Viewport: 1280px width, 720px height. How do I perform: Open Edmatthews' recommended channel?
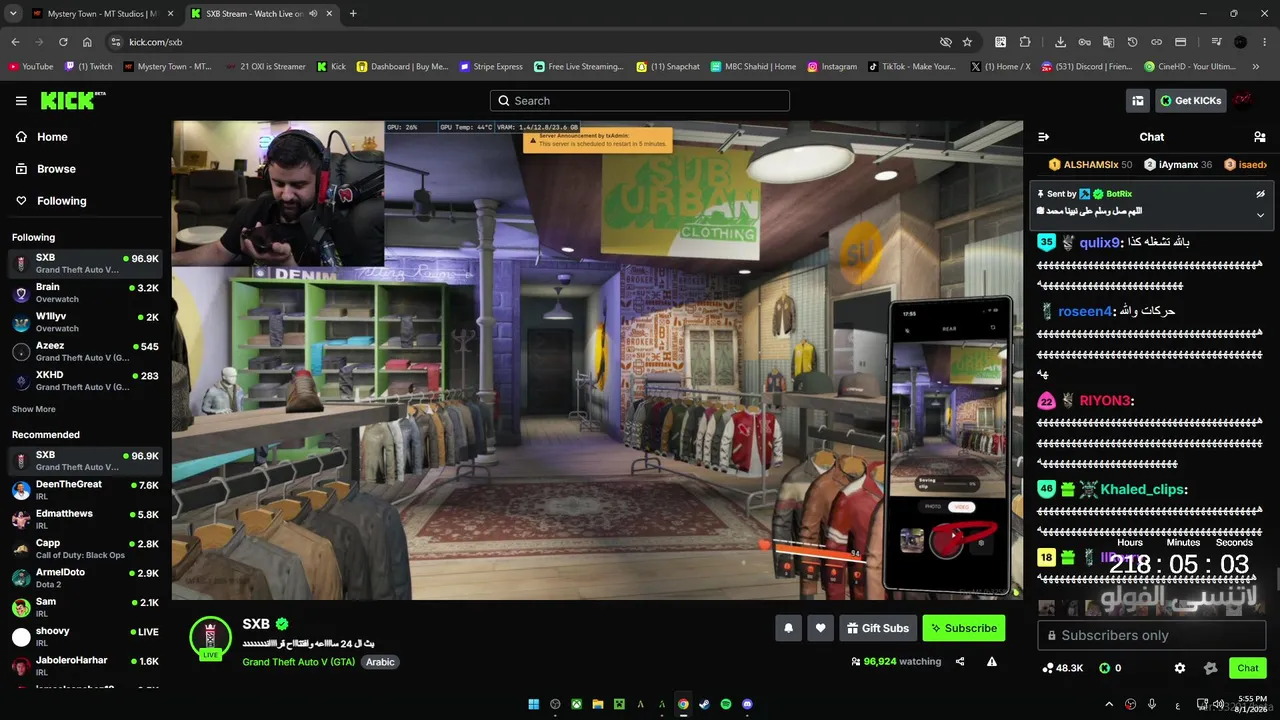click(x=85, y=519)
